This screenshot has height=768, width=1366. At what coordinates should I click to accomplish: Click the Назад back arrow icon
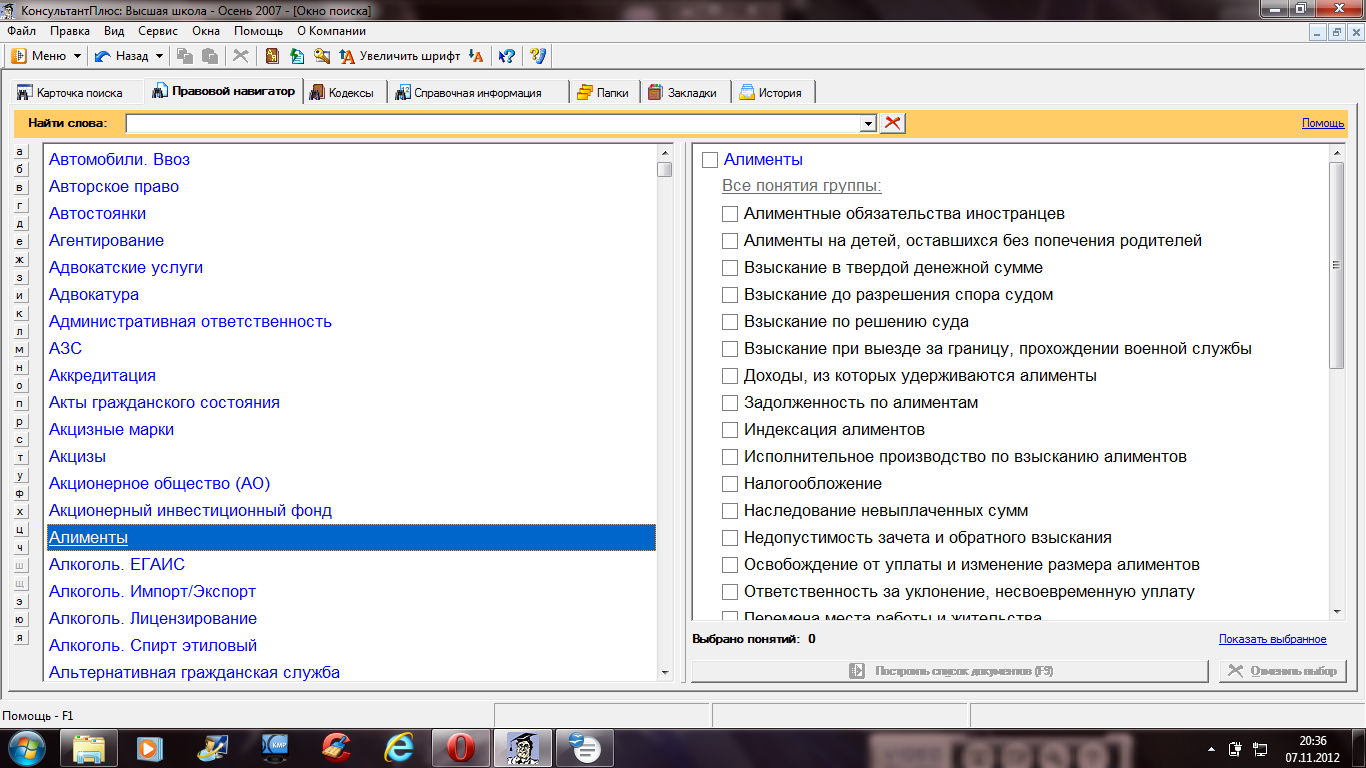tap(102, 56)
